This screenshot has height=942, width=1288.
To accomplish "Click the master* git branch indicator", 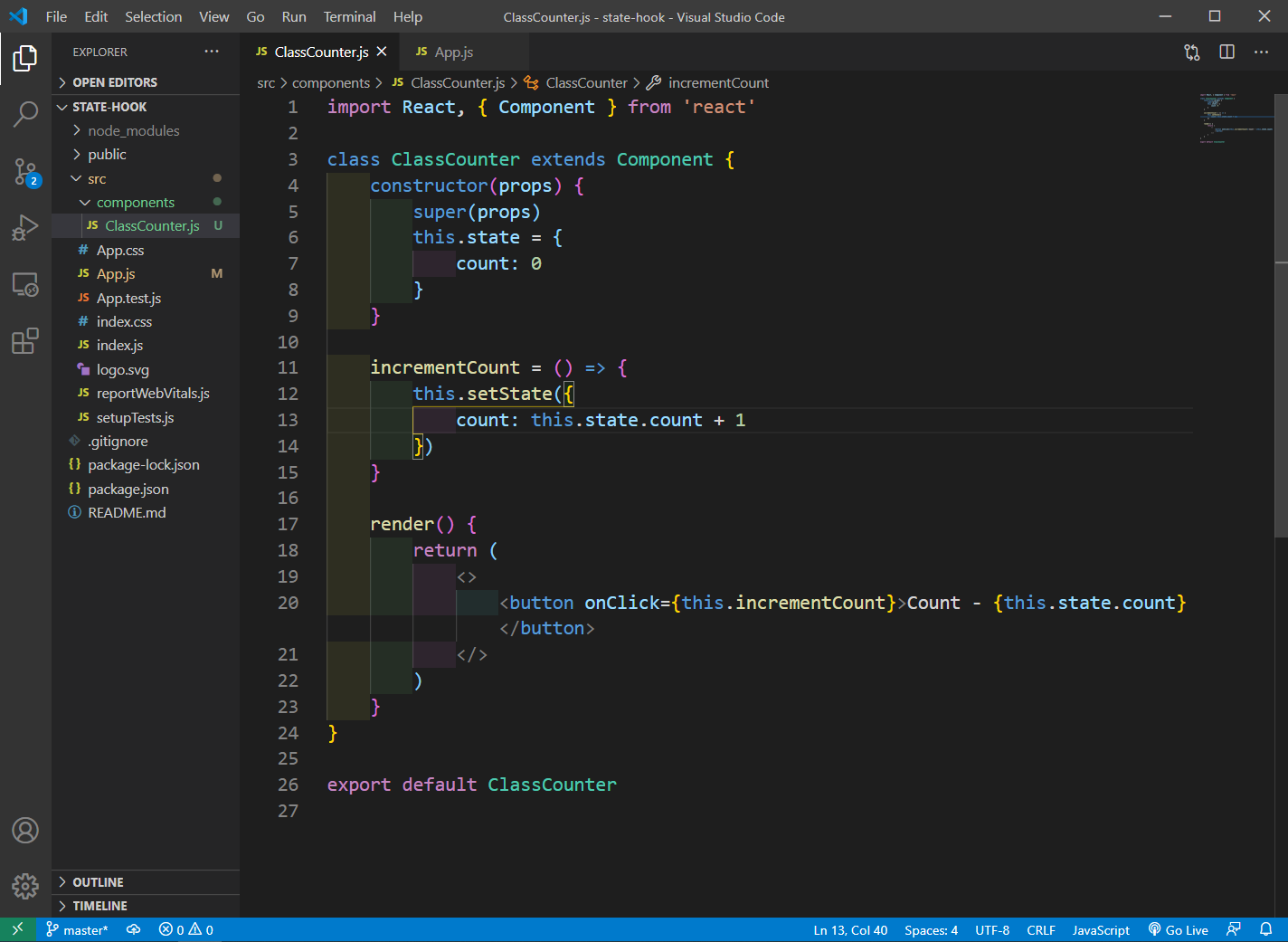I will coord(77,930).
